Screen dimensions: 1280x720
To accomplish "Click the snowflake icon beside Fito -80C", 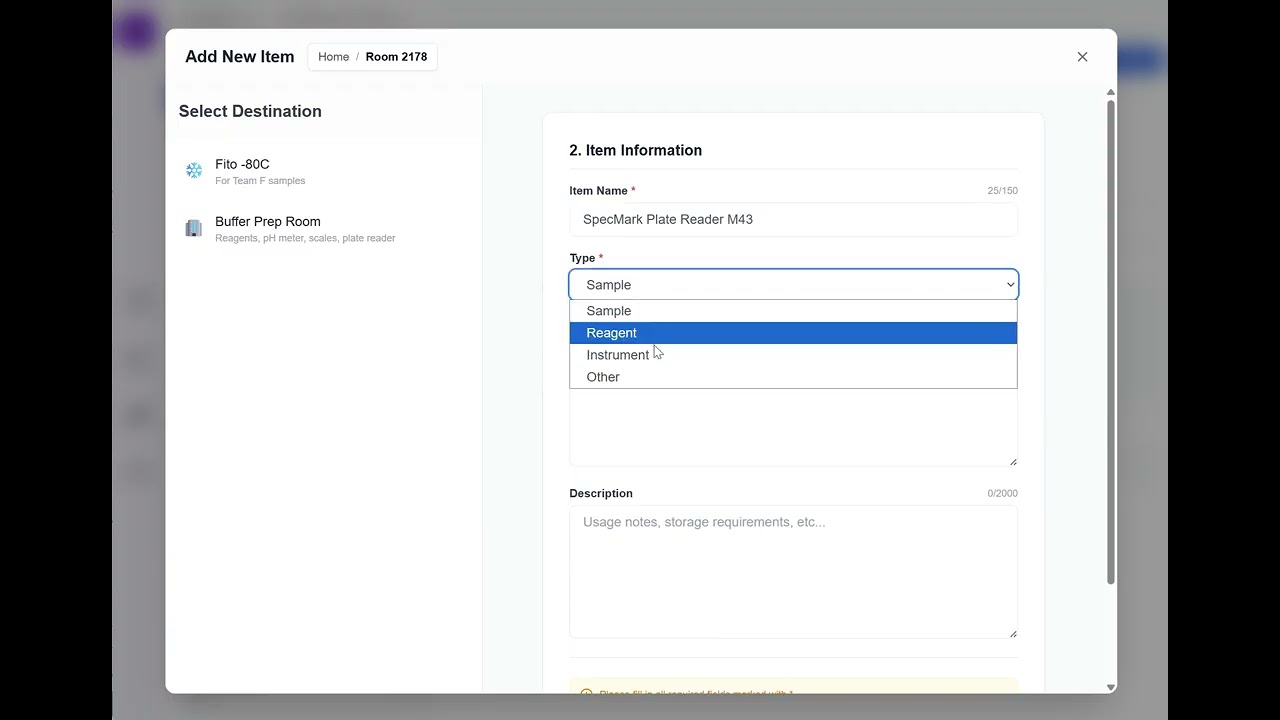I will pyautogui.click(x=194, y=171).
